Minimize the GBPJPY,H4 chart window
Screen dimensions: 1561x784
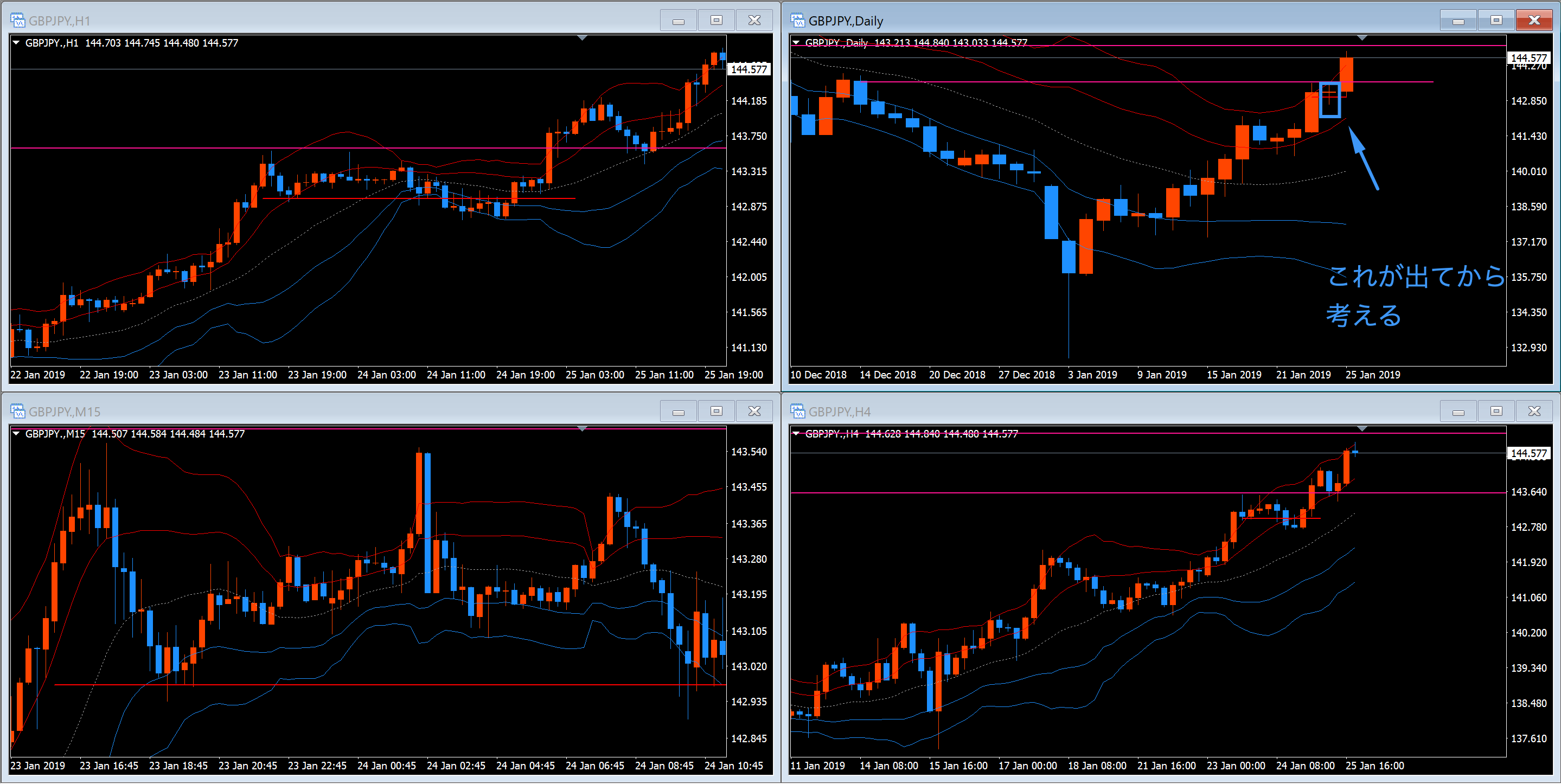[x=1458, y=412]
